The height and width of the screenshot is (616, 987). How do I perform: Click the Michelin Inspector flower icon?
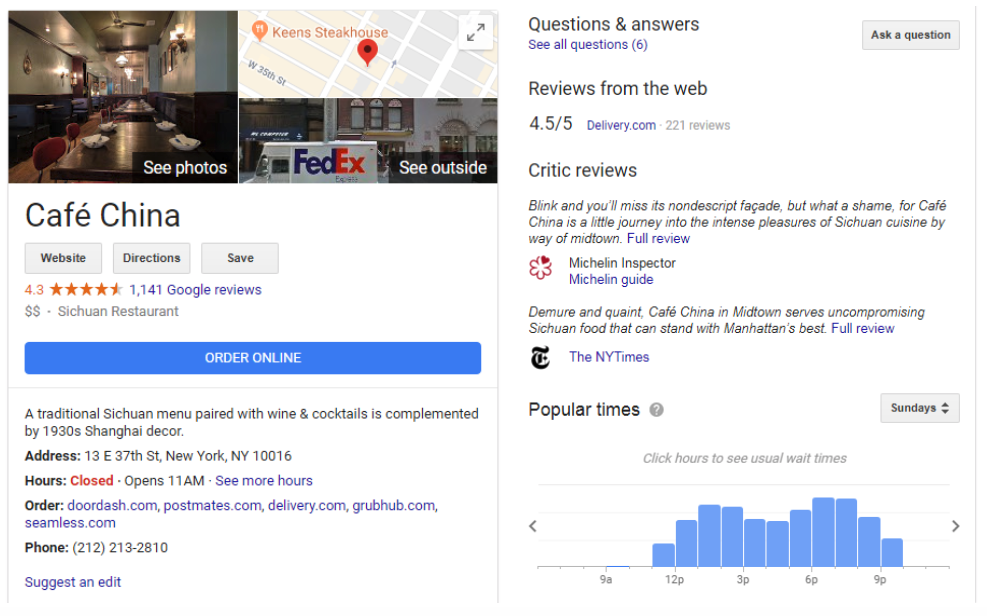(541, 268)
